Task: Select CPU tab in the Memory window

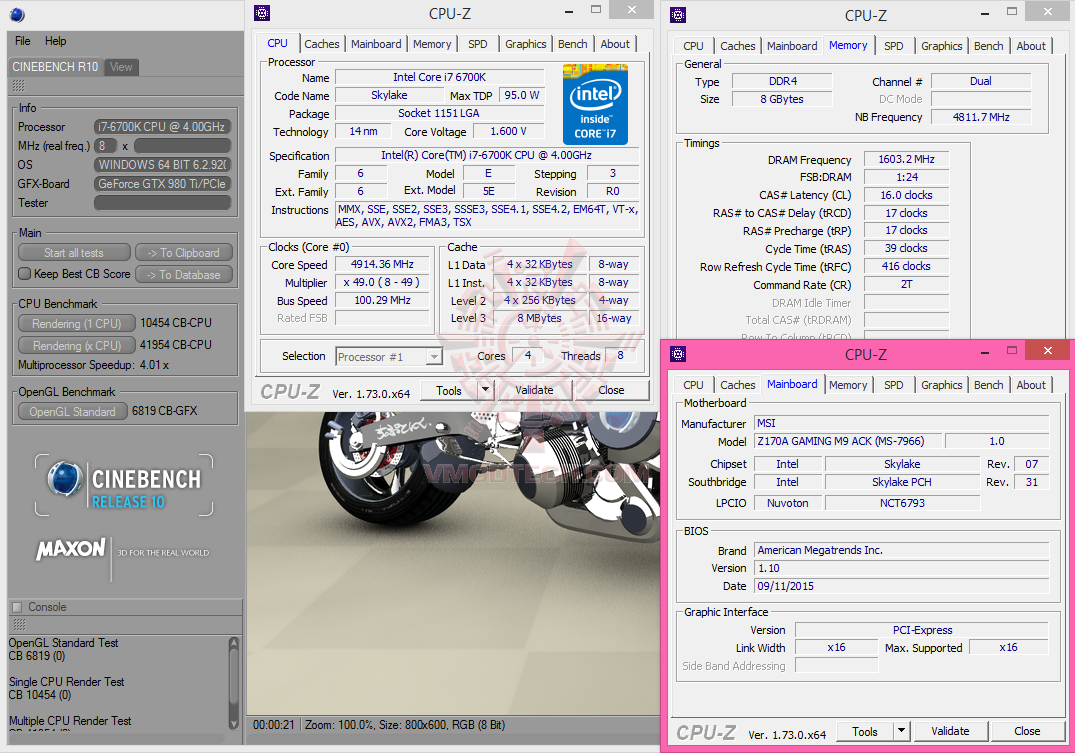Action: pos(693,46)
